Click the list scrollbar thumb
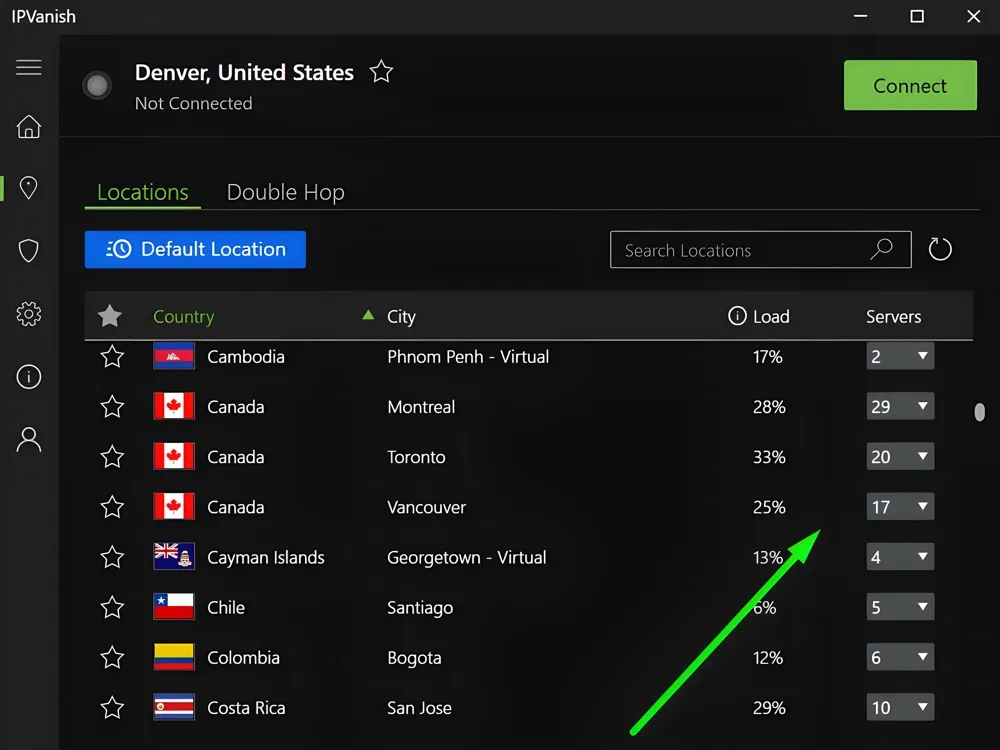This screenshot has height=750, width=1000. click(980, 412)
